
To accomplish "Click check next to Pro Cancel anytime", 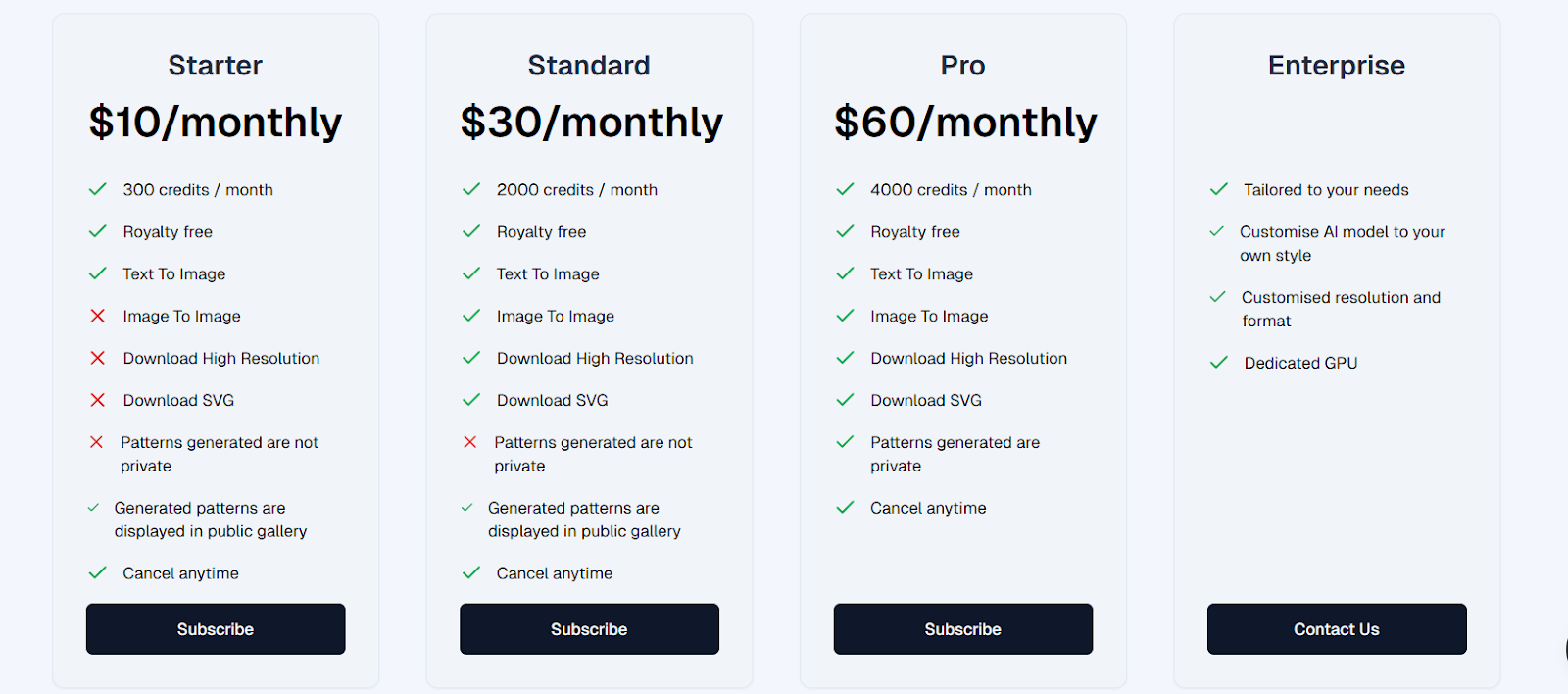I will [x=845, y=508].
